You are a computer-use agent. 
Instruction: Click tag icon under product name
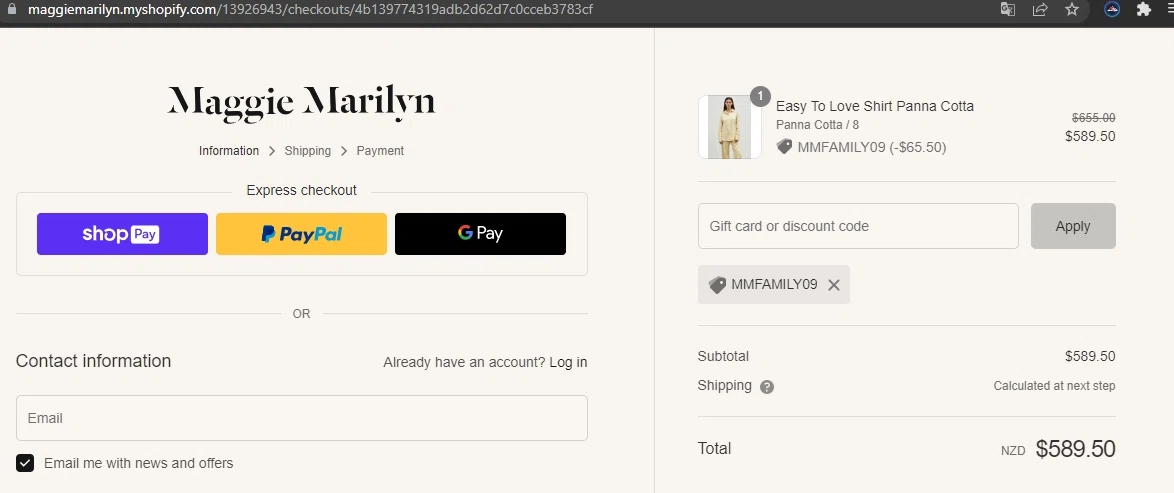(x=784, y=147)
